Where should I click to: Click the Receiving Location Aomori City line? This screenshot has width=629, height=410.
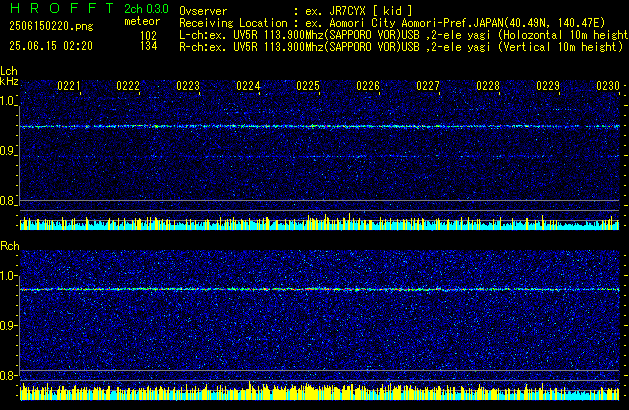click(x=392, y=23)
